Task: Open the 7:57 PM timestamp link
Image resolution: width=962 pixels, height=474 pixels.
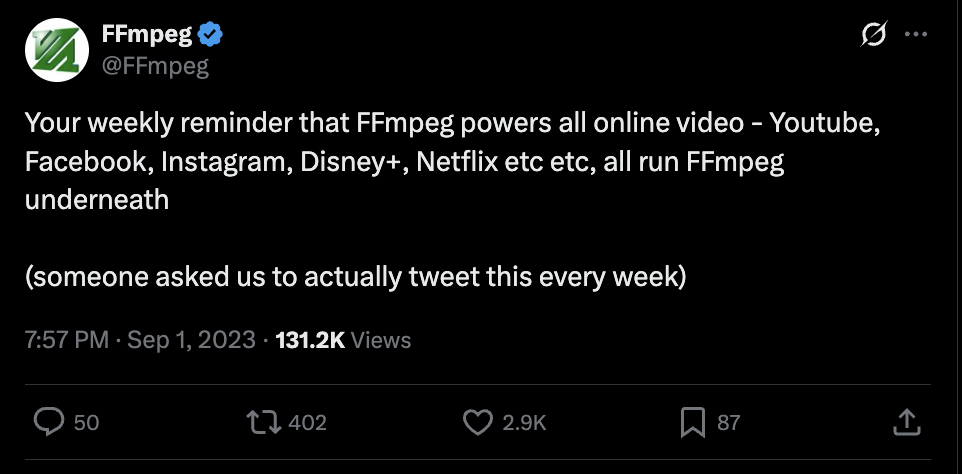Action: point(67,340)
